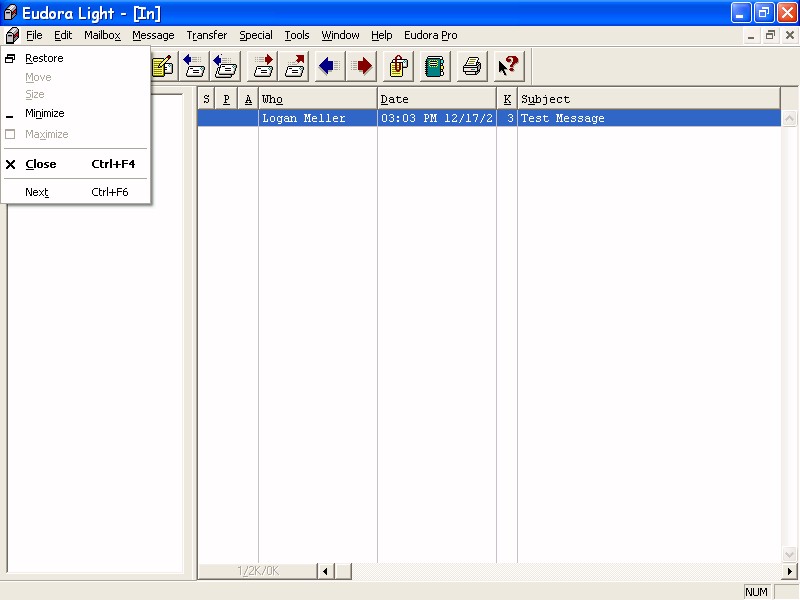Open the Tools menu
Viewport: 800px width, 600px height.
297,35
